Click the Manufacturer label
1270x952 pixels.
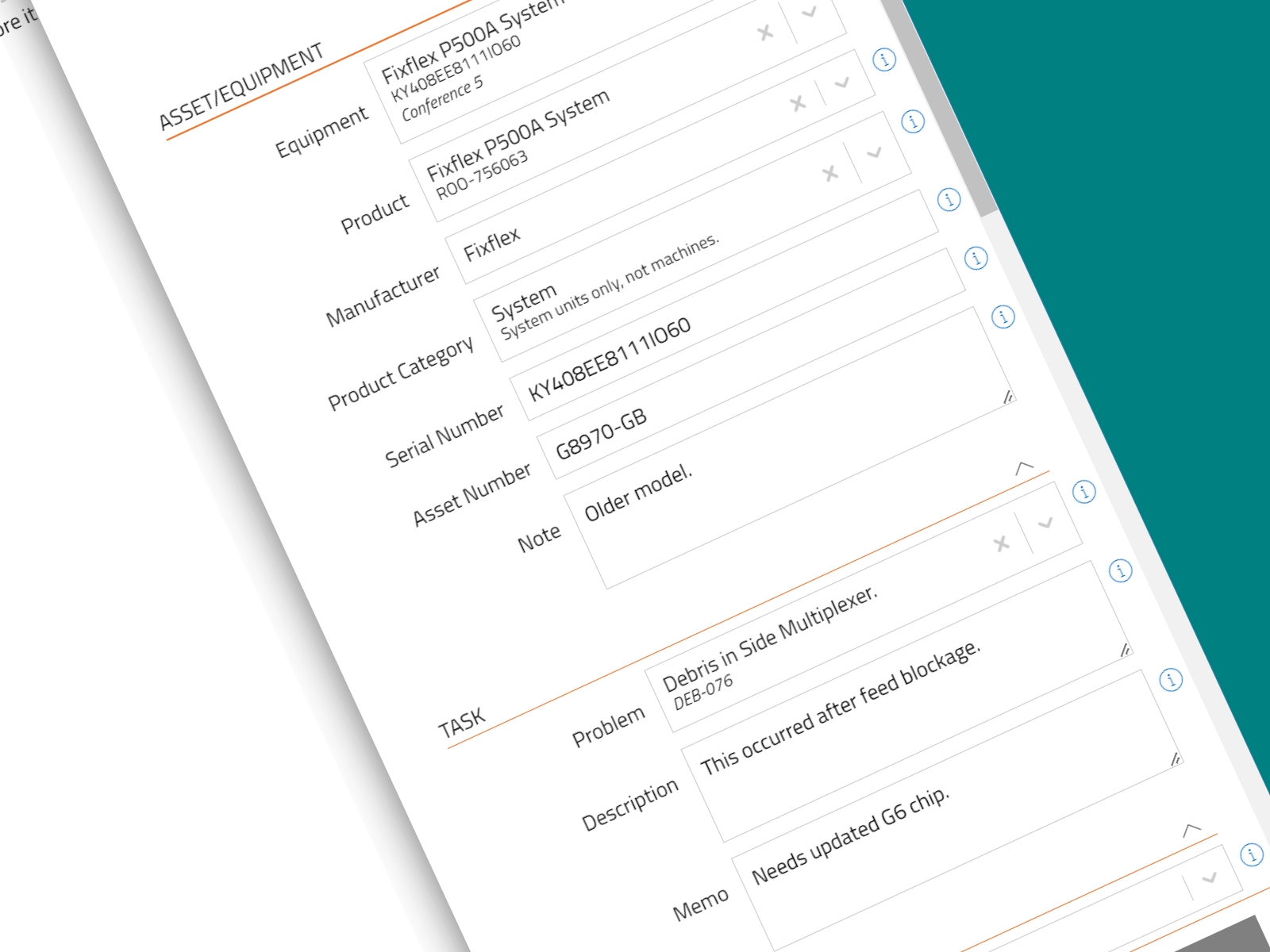[x=383, y=296]
